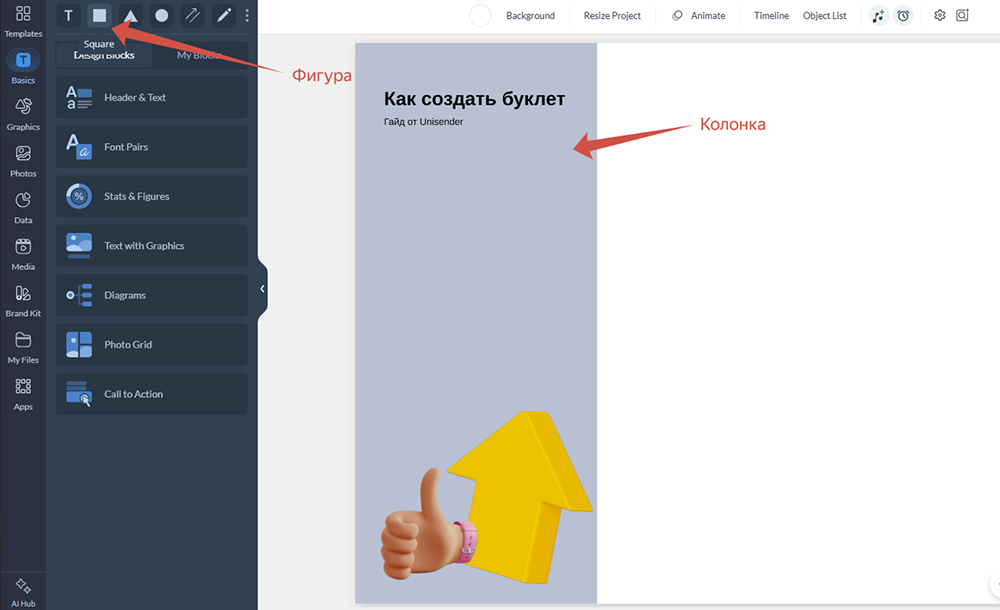Select the Text tool
Viewport: 1000px width, 610px height.
68,15
